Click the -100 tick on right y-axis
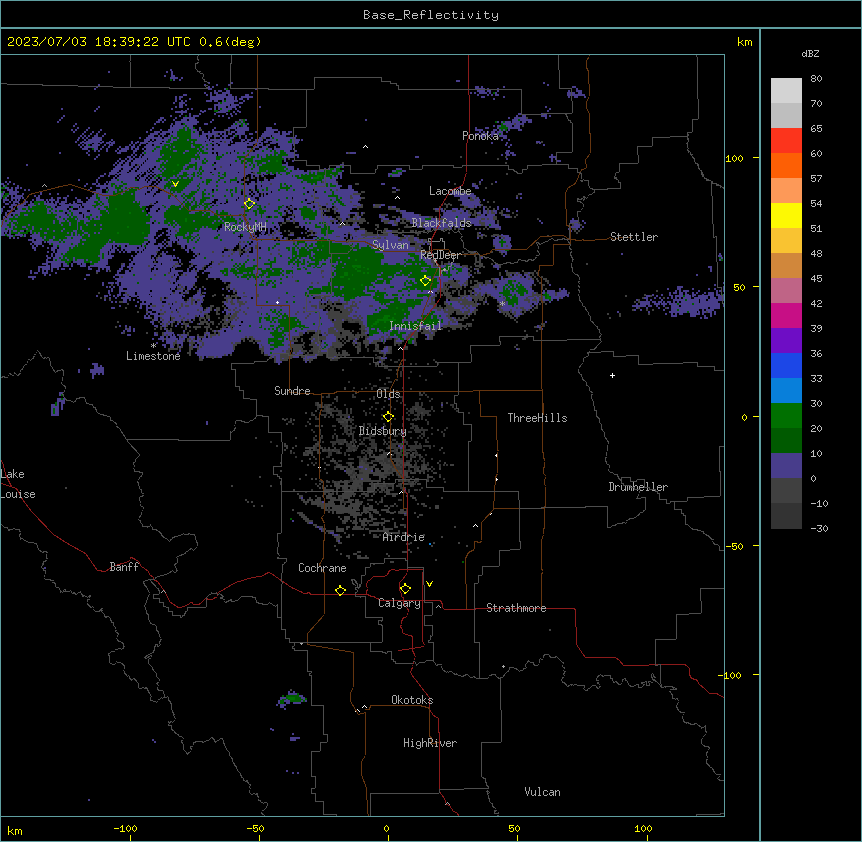 tap(731, 675)
